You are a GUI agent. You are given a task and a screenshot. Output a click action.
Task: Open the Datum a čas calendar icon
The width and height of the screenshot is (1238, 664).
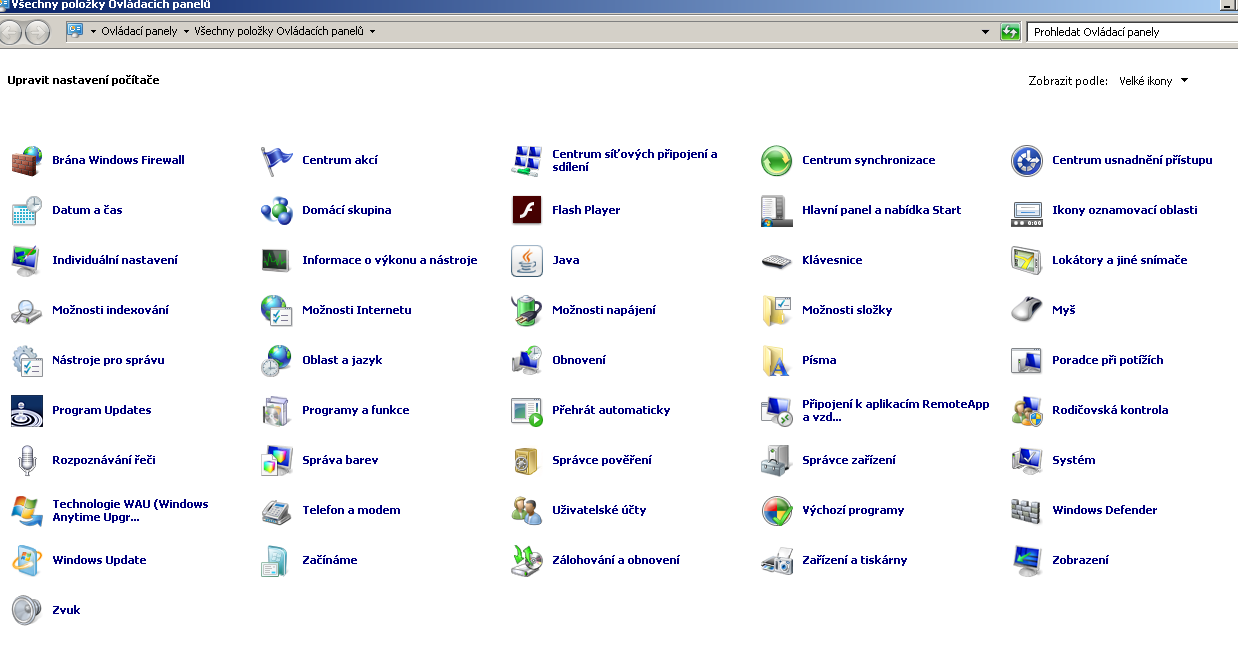(27, 210)
